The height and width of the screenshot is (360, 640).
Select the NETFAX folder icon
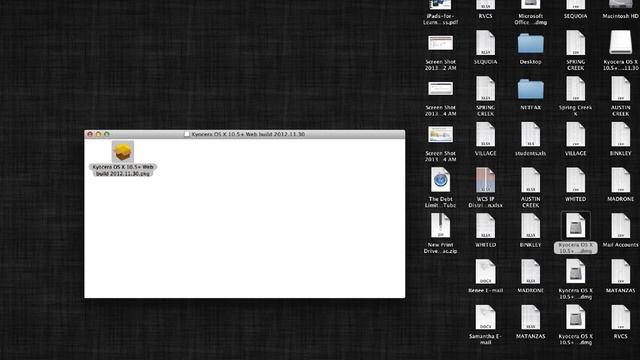click(531, 89)
